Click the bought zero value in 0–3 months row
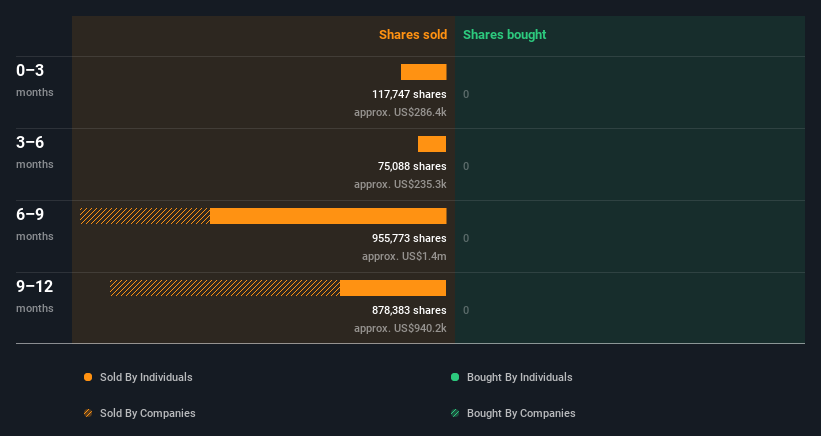Screen dimensions: 821x436 pyautogui.click(x=466, y=95)
